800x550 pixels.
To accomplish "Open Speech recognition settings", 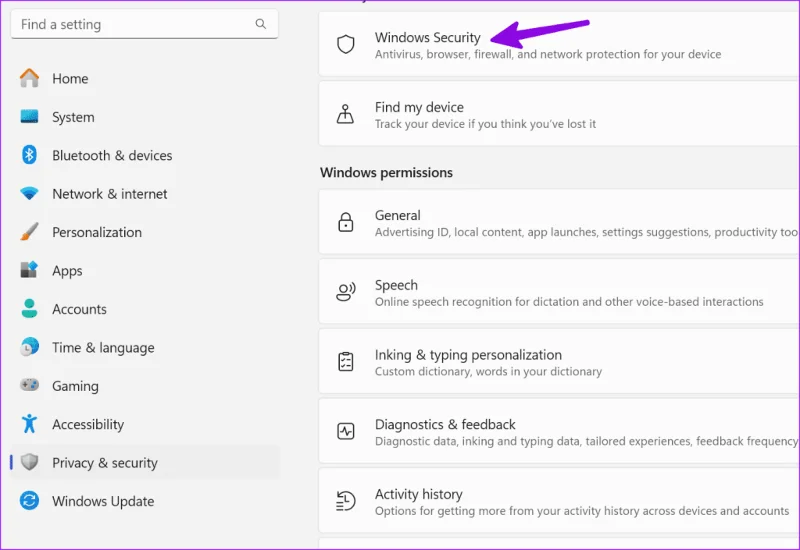I will point(559,291).
